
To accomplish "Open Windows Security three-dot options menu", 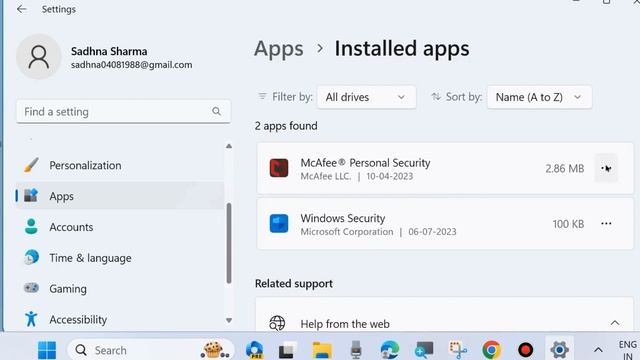I will click(606, 224).
